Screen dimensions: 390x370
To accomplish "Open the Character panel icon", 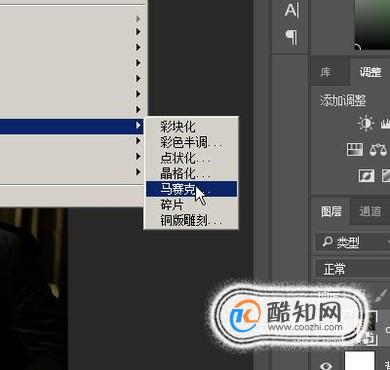I will tap(291, 11).
